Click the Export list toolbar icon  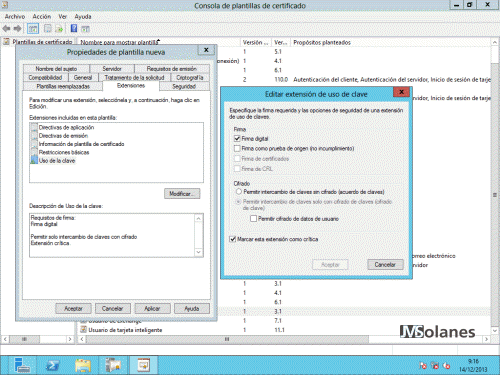coord(59,29)
